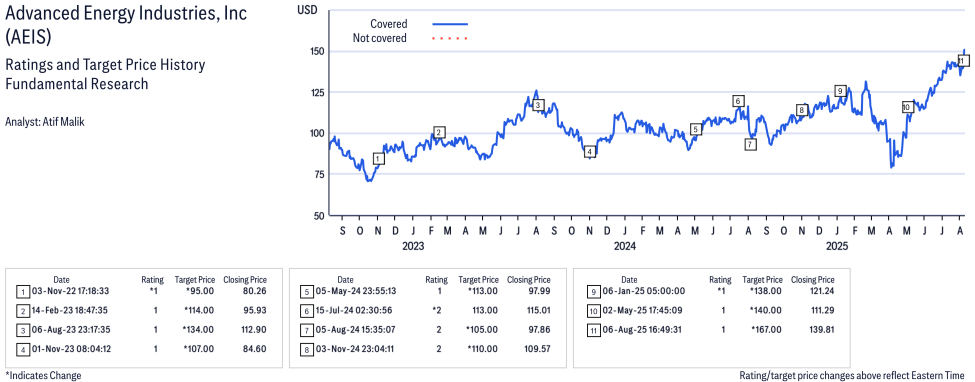Click chart marker 4 near November 2023
975x382 pixels.
590,152
